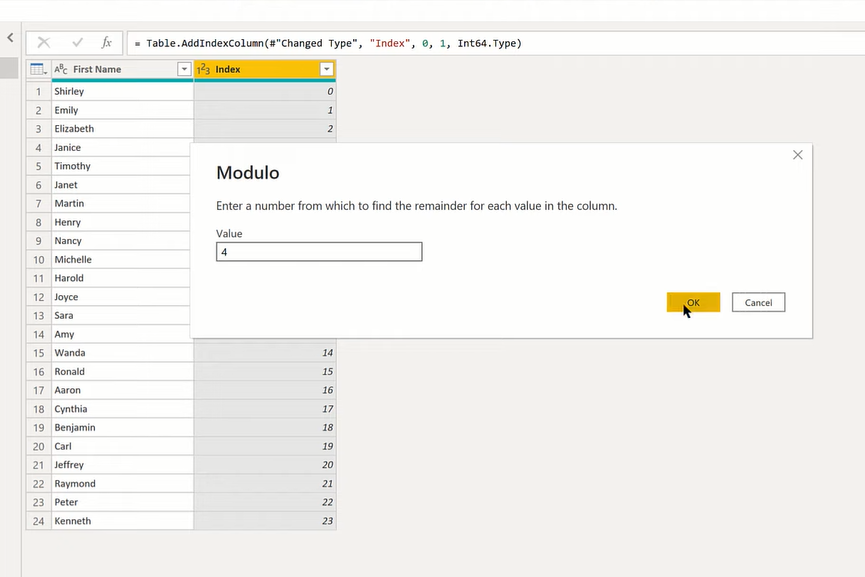This screenshot has height=577, width=865.
Task: Select cell containing Sara
Action: [x=121, y=316]
